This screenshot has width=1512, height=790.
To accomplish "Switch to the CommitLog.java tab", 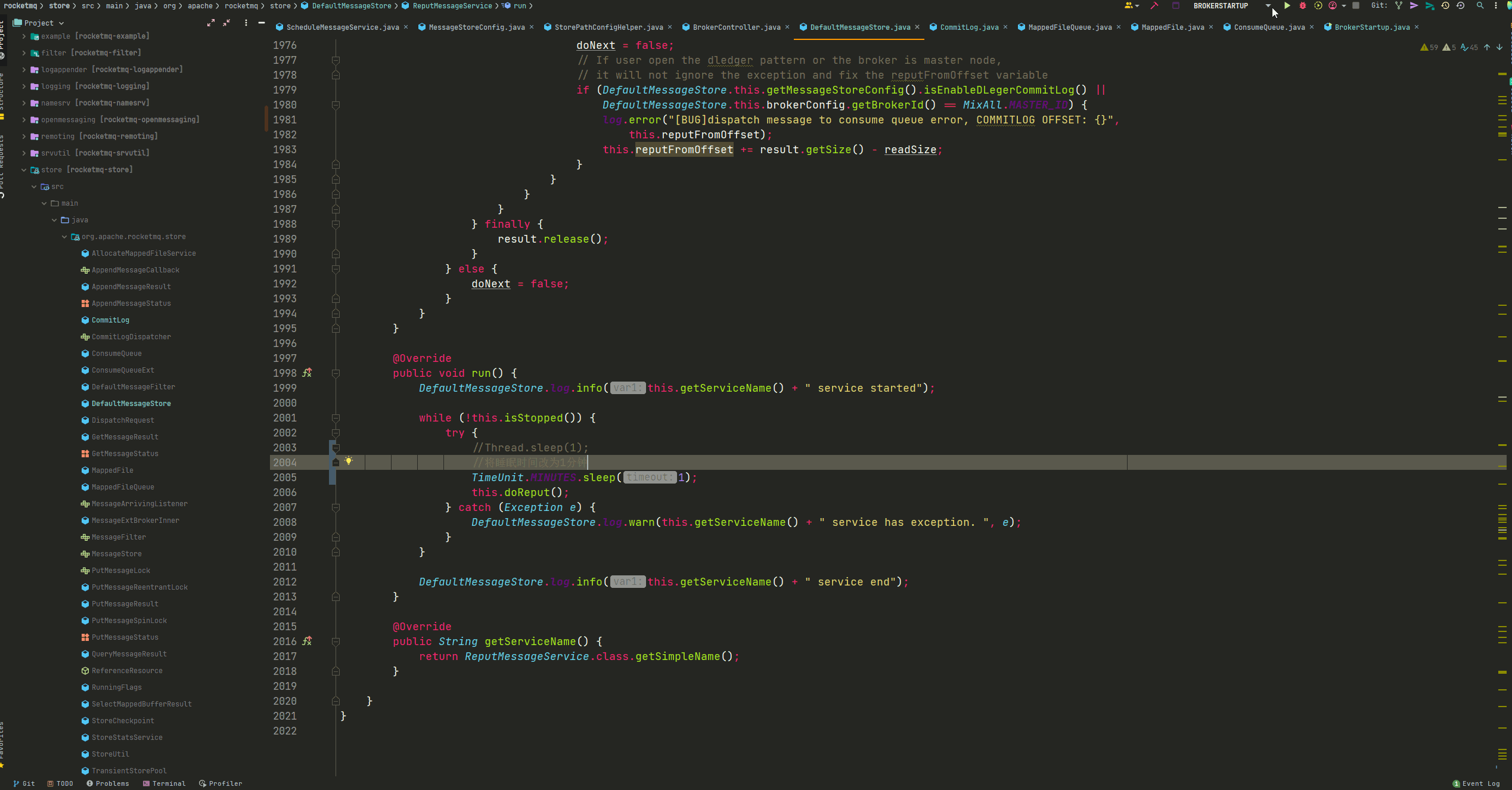I will click(x=969, y=27).
